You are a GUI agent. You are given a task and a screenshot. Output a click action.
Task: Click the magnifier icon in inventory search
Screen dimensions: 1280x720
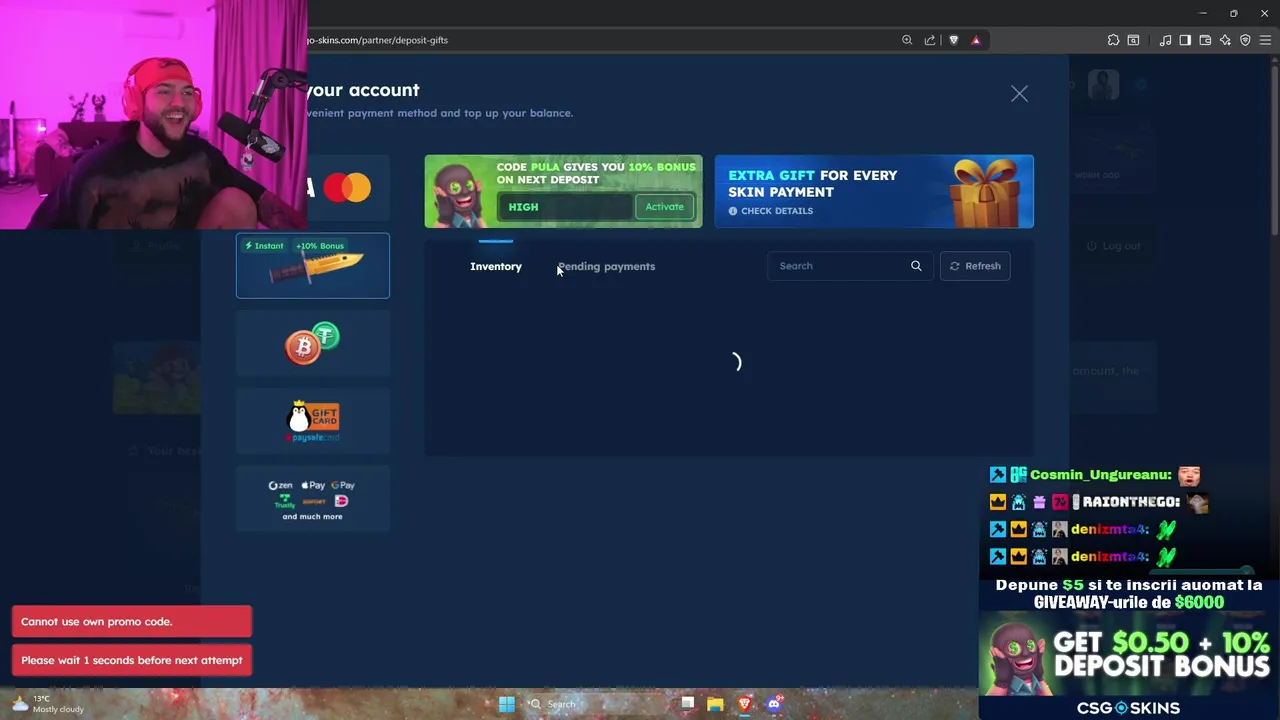[916, 266]
